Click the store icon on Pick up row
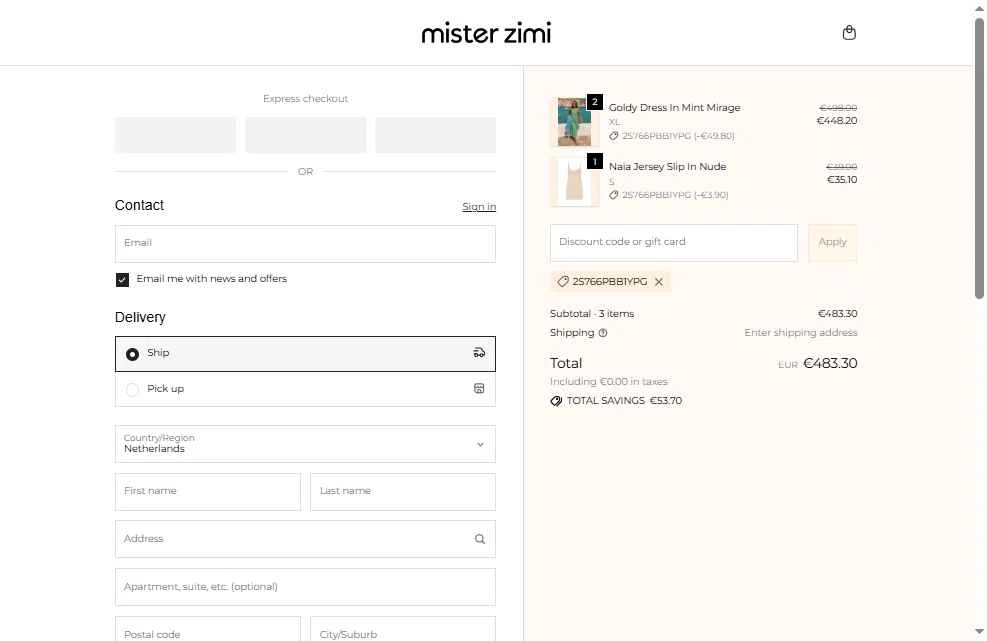The image size is (987, 641). click(479, 389)
